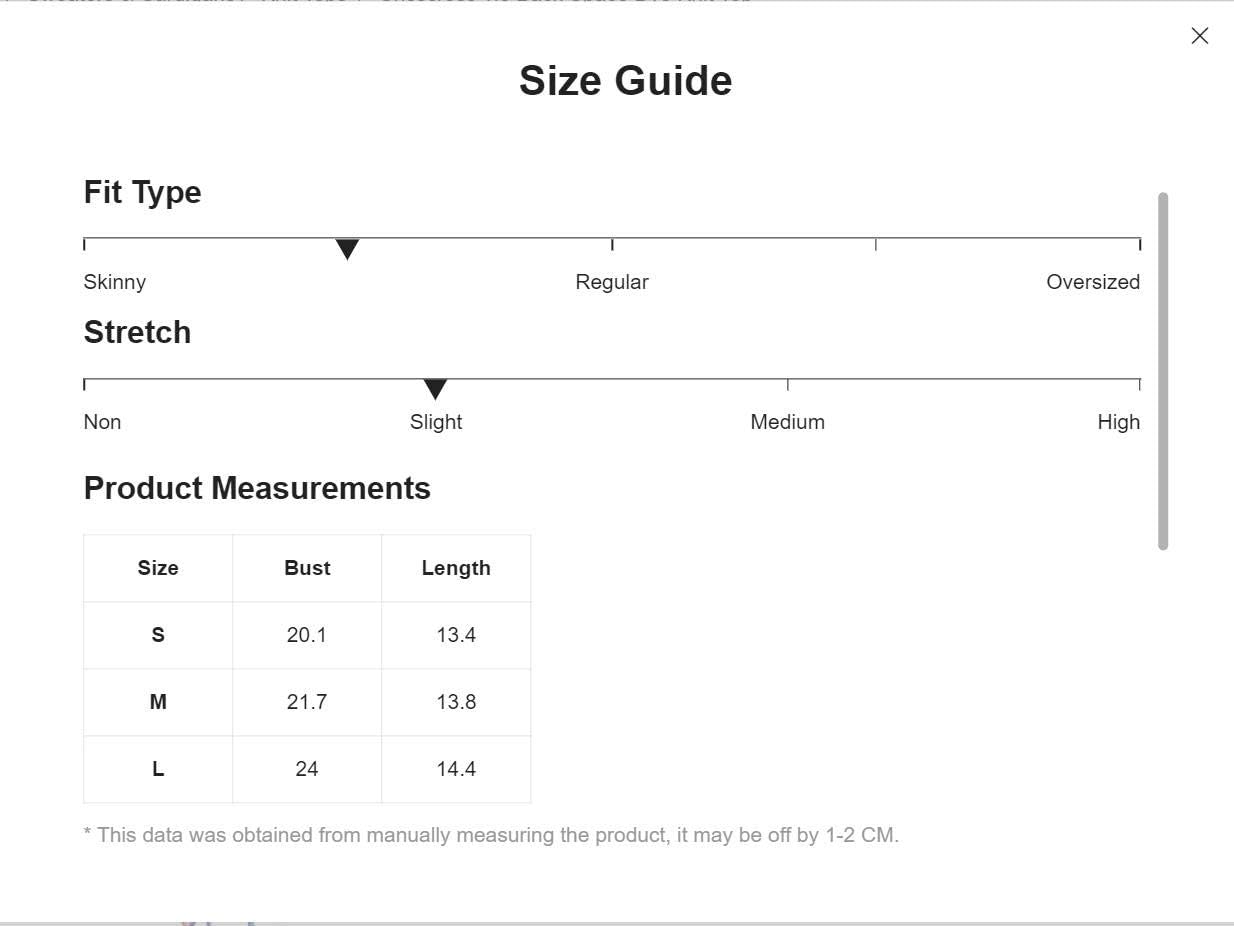The image size is (1234, 926).
Task: Click the Stretch slider triangle marker
Action: coord(435,389)
